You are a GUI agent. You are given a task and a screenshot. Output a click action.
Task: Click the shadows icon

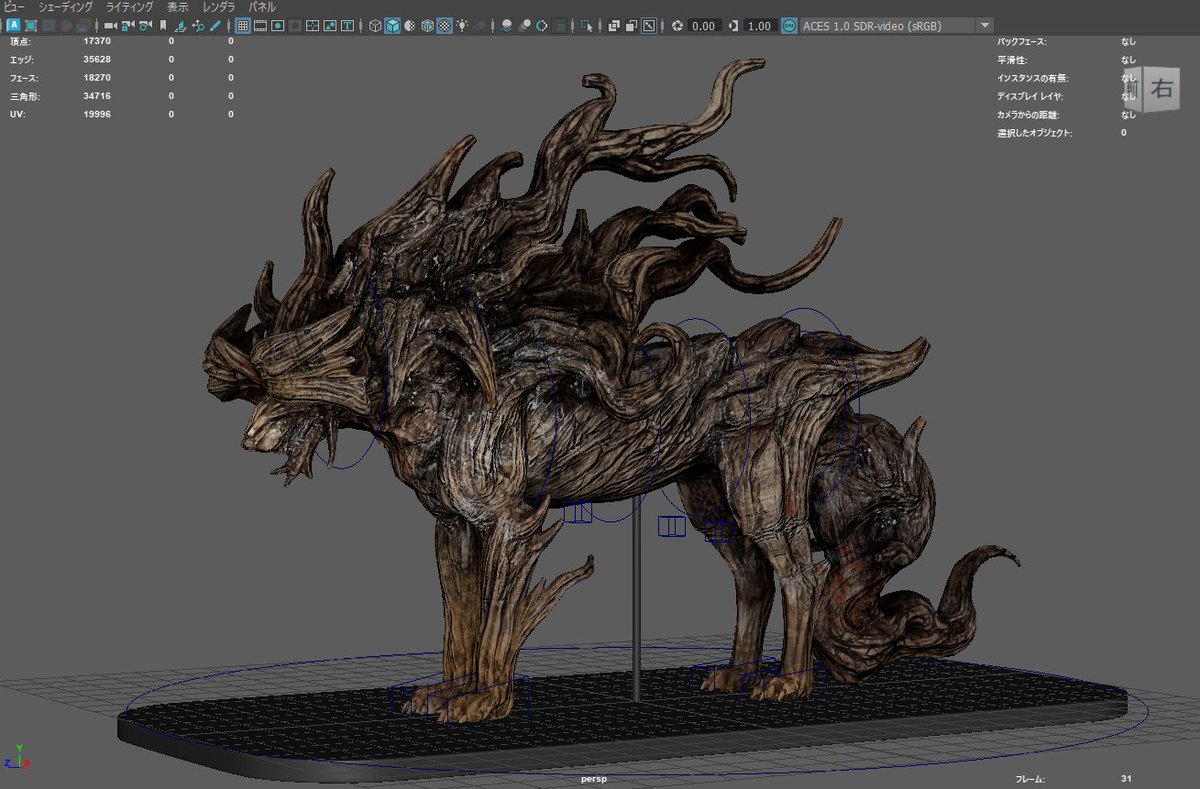pyautogui.click(x=481, y=25)
